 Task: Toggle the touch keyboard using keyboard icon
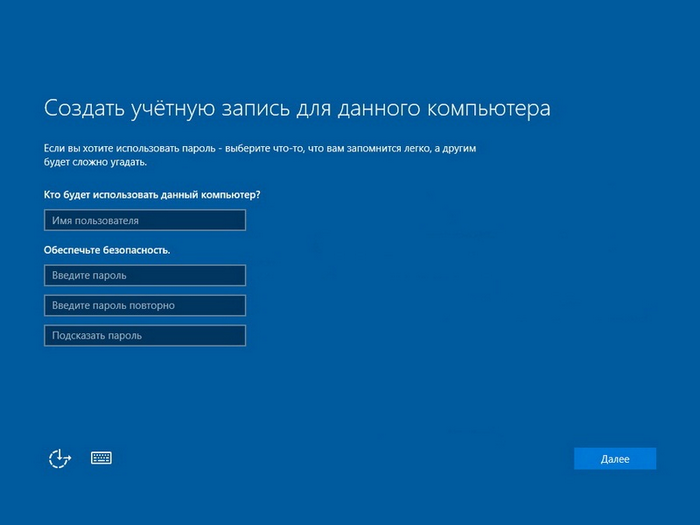click(x=101, y=458)
